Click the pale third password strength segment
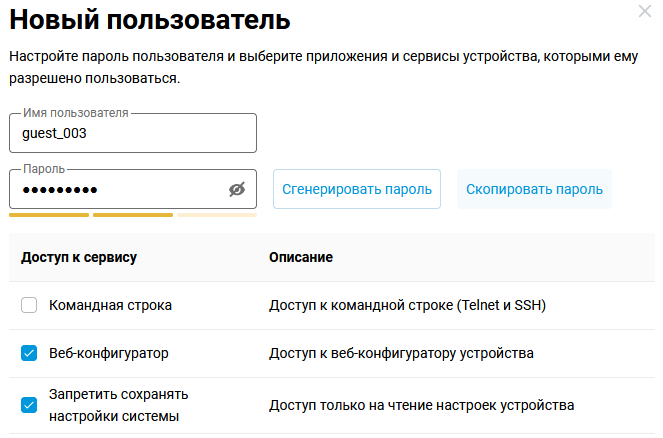 click(217, 214)
